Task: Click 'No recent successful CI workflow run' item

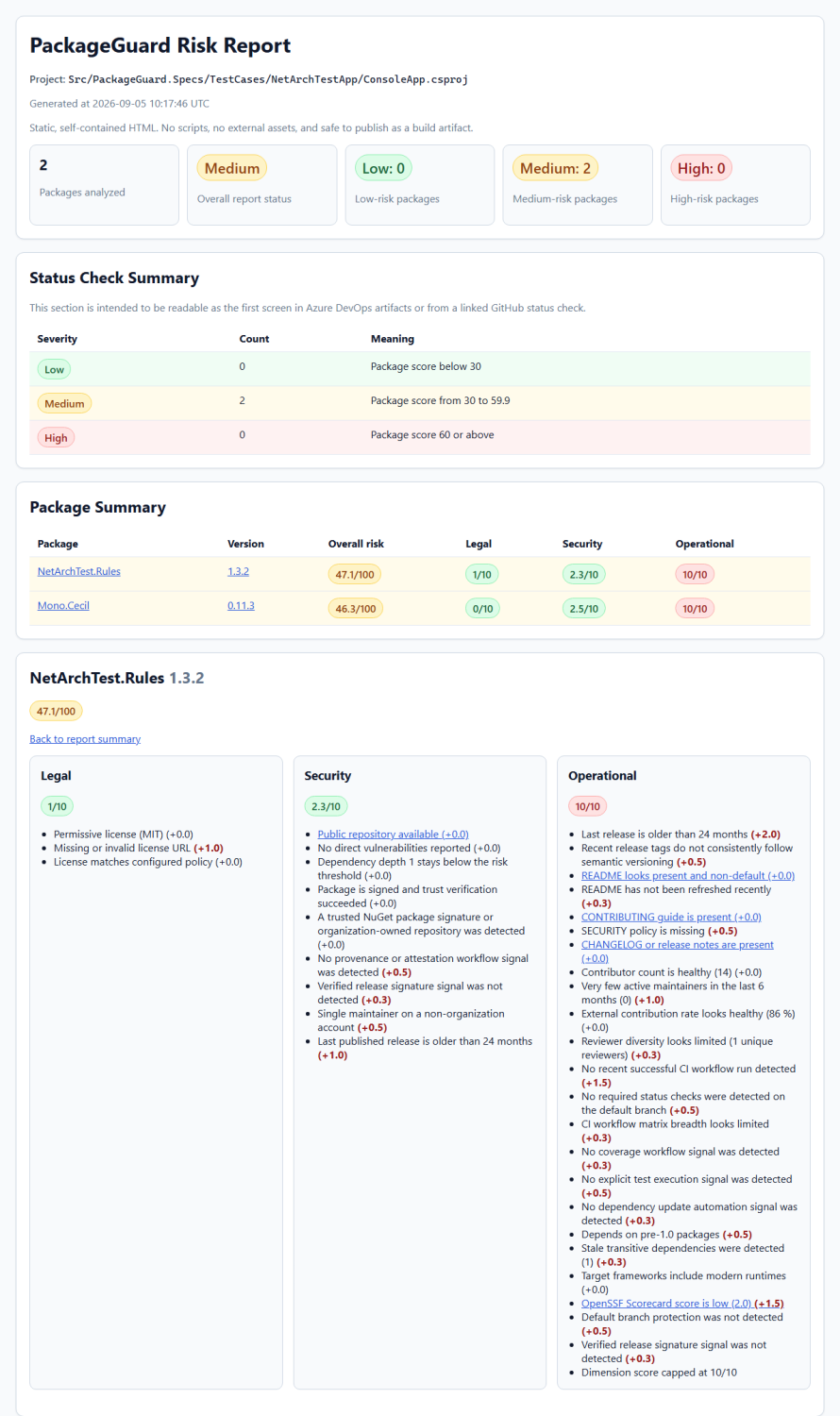Action: tap(689, 1076)
